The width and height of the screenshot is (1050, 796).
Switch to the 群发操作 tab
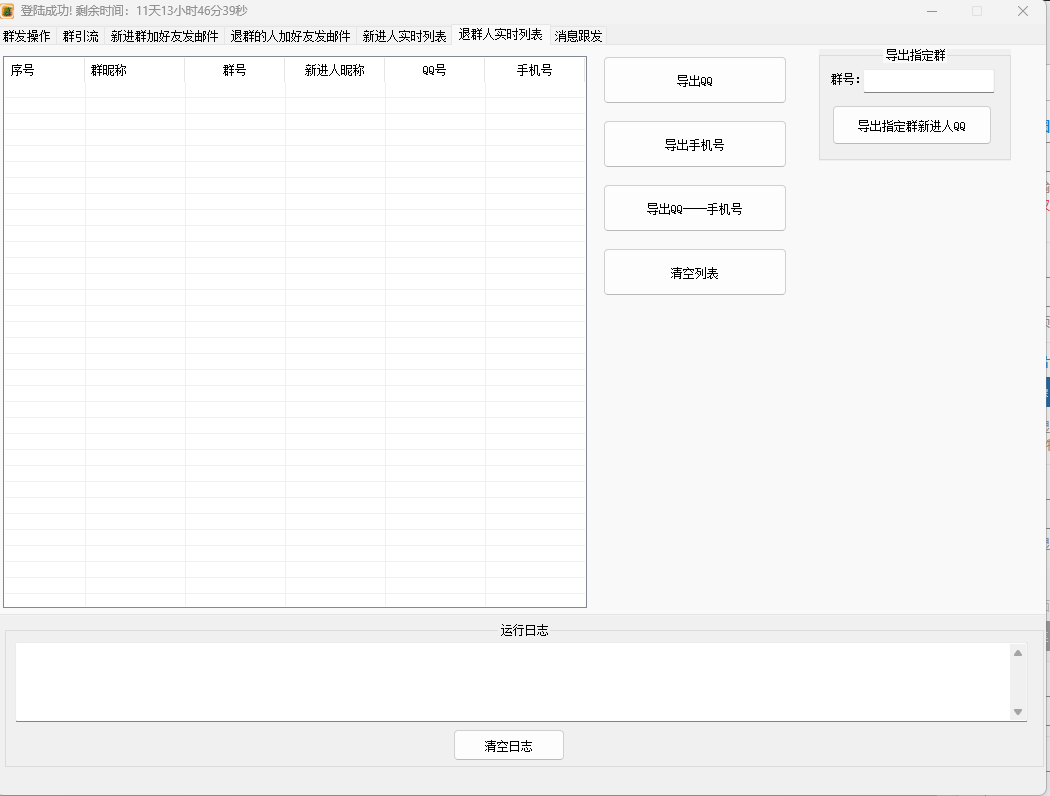coord(27,36)
